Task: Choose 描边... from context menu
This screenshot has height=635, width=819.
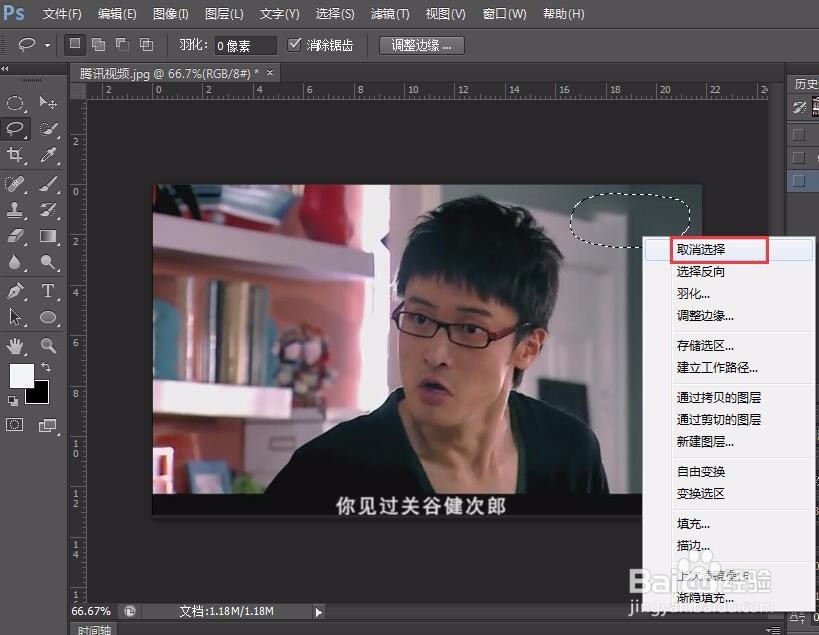Action: [x=730, y=546]
